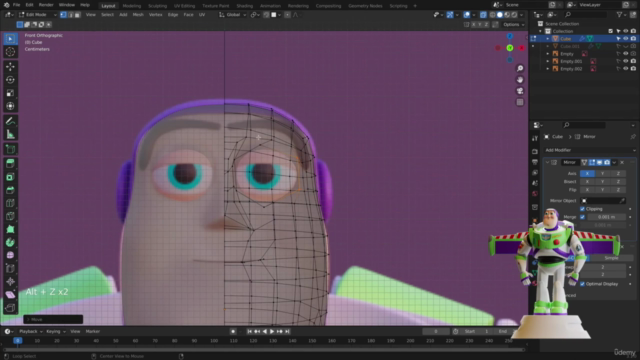Screen dimensions: 640x360
Task: Select the Rotate tool
Action: tap(10, 80)
